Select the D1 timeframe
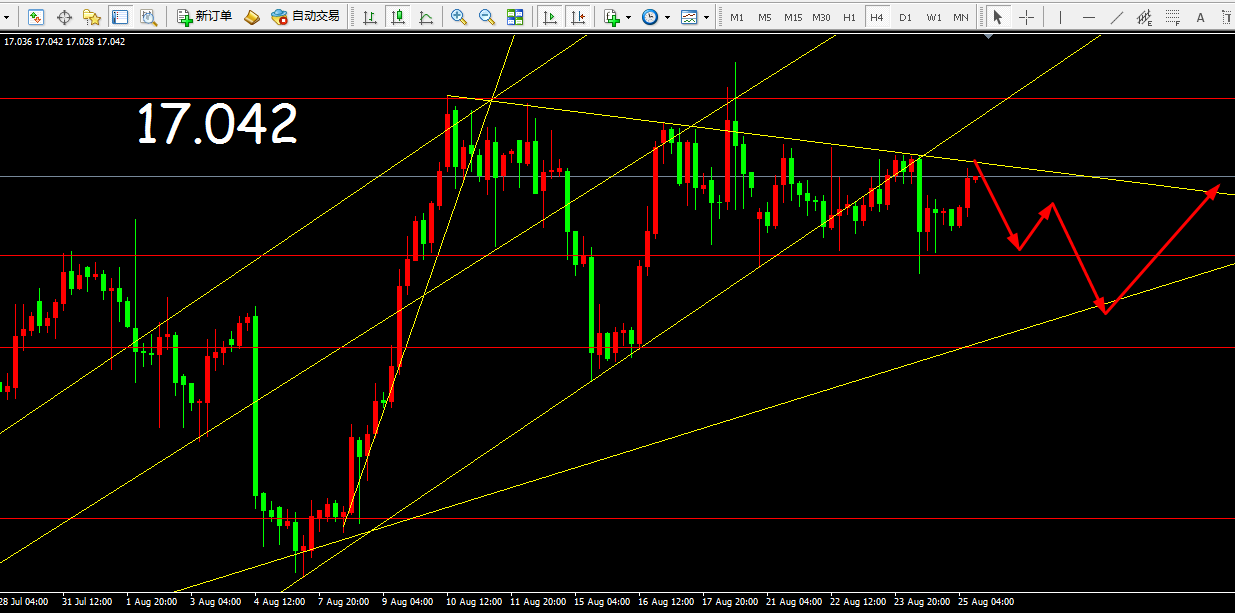This screenshot has height=613, width=1235. (905, 18)
